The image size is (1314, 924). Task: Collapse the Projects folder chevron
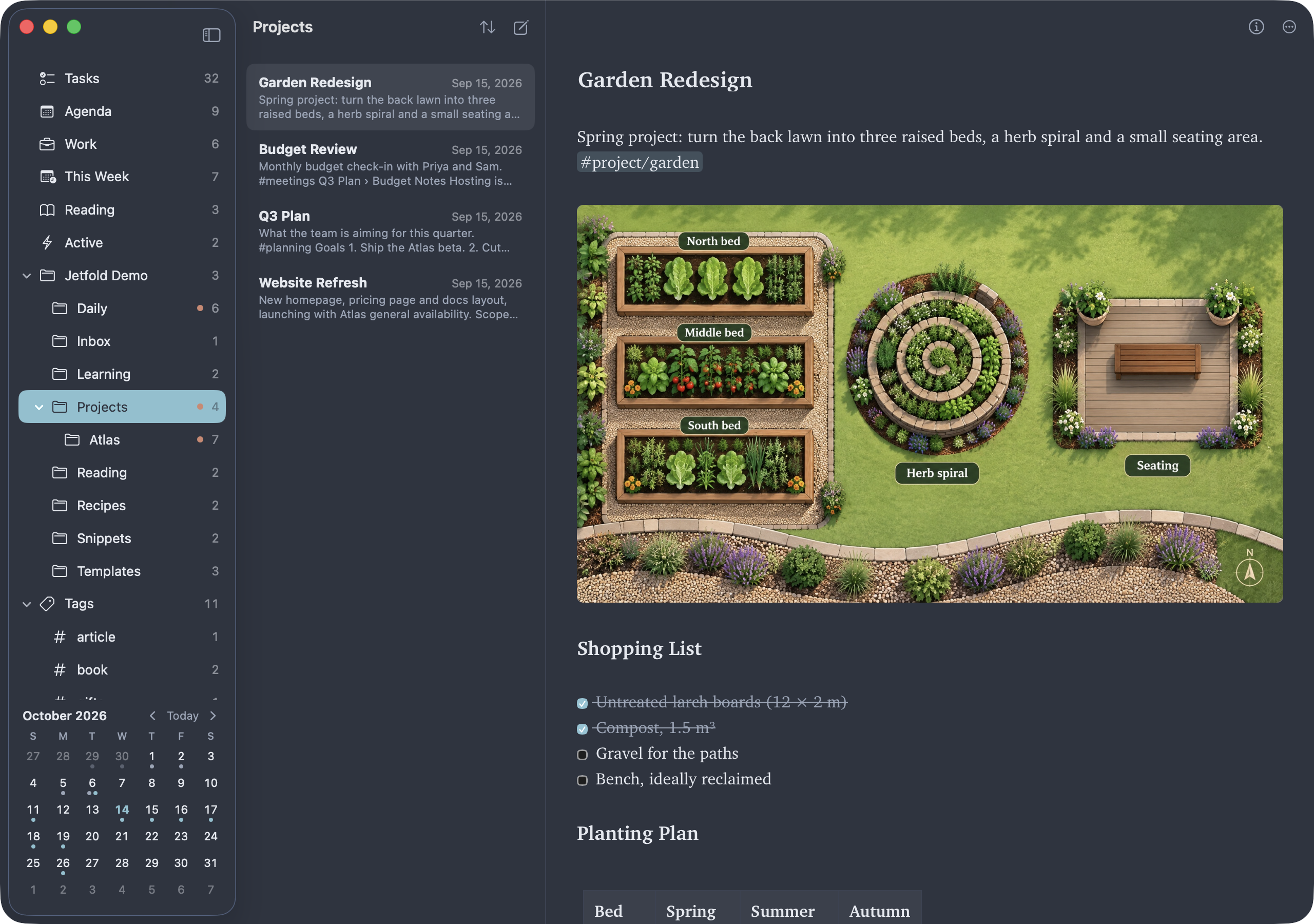coord(39,407)
